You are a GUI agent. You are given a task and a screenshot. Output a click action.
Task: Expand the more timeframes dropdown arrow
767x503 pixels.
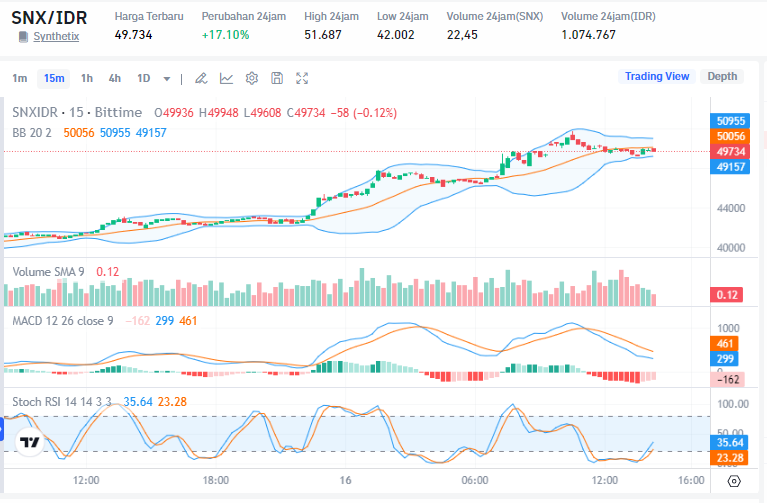[x=167, y=79]
